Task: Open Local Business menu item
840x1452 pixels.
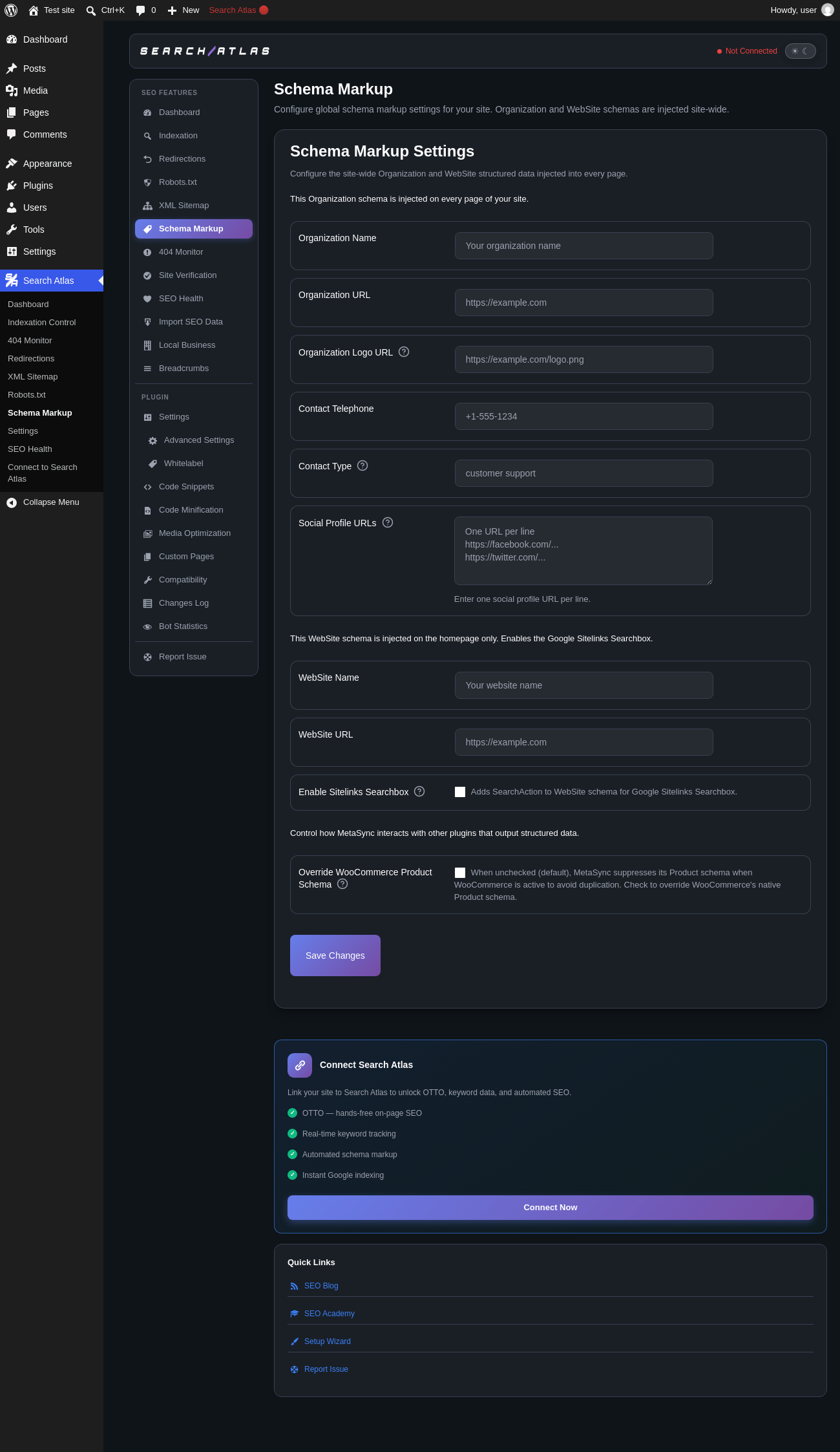Action: tap(194, 345)
